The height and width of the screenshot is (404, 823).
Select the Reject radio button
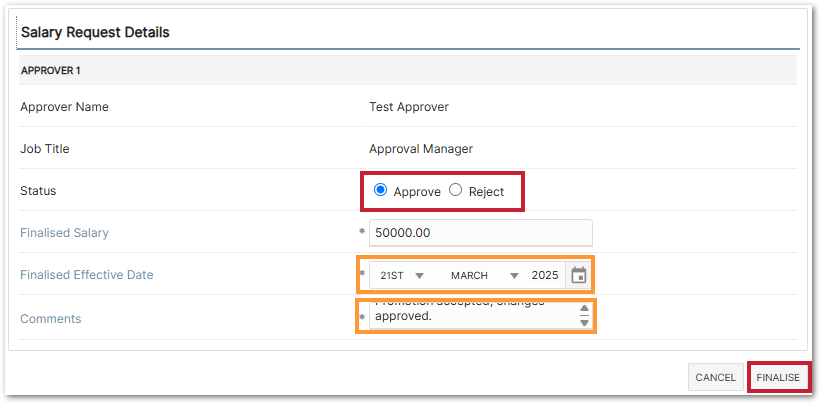point(456,191)
